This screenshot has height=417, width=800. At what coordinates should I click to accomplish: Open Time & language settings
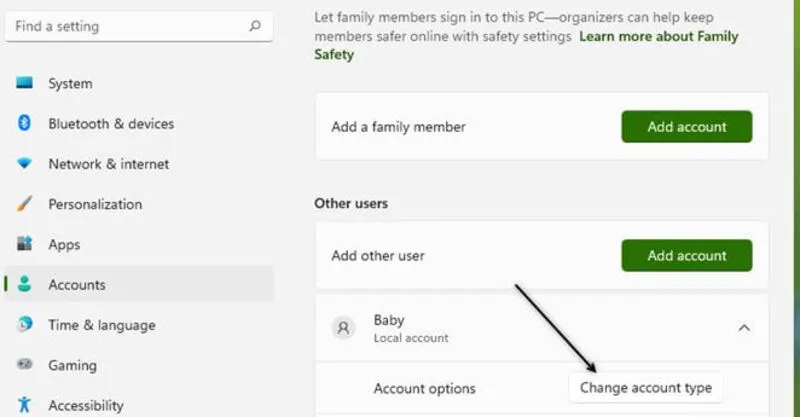pyautogui.click(x=101, y=325)
